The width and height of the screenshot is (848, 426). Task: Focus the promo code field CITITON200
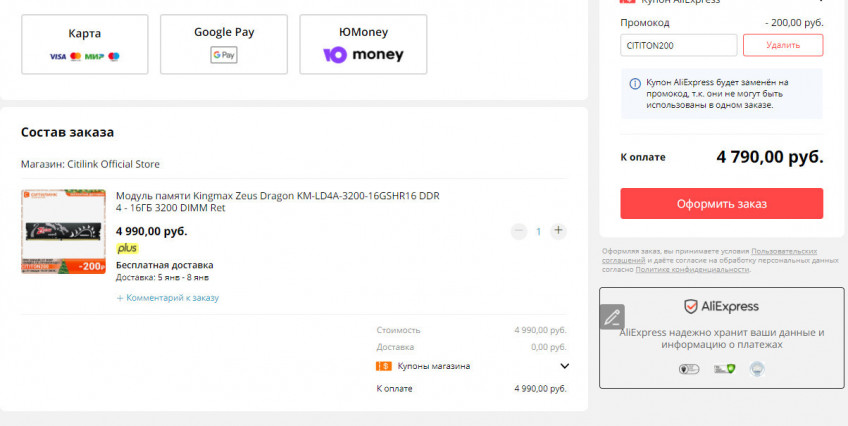pyautogui.click(x=678, y=45)
